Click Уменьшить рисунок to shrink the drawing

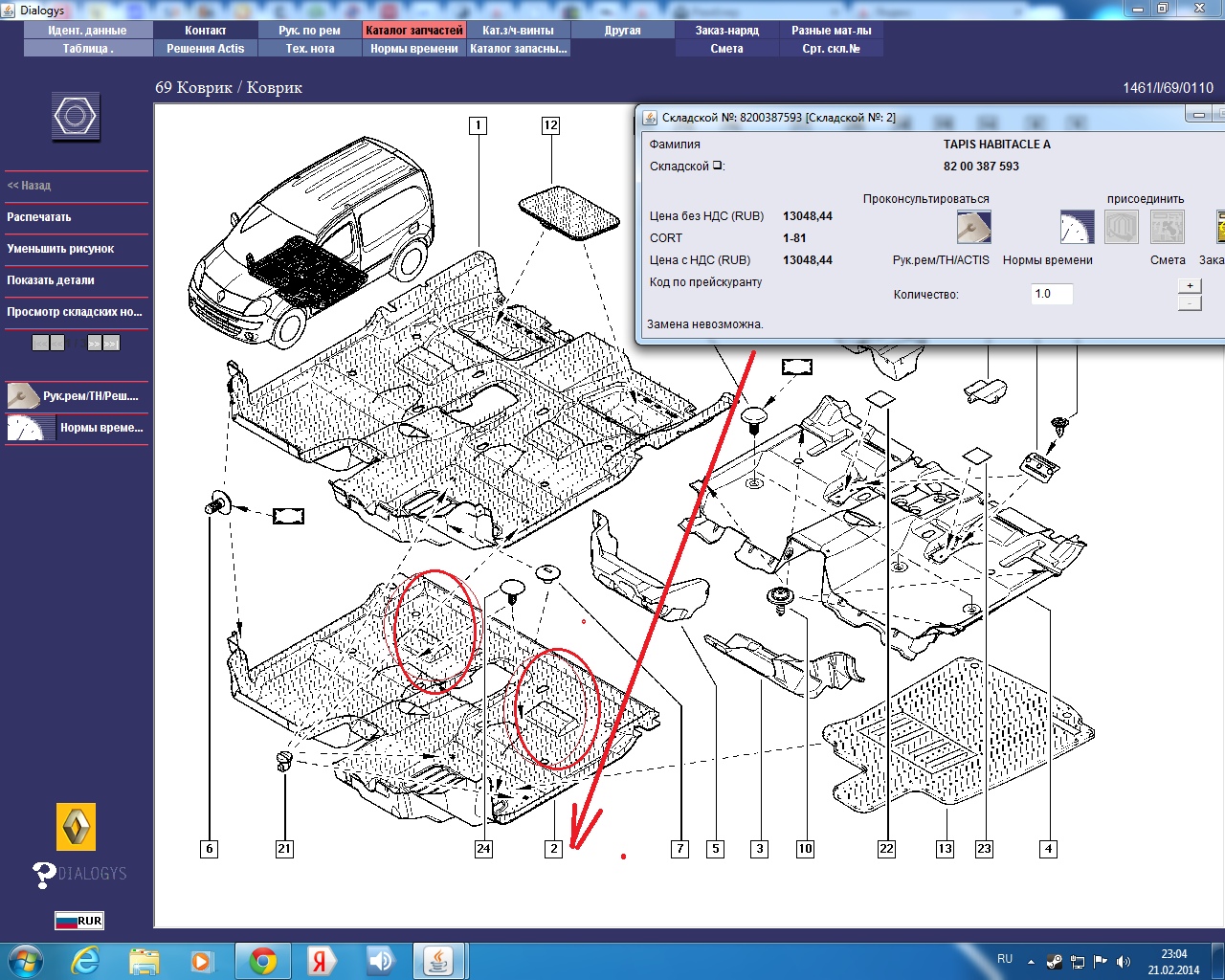(60, 249)
